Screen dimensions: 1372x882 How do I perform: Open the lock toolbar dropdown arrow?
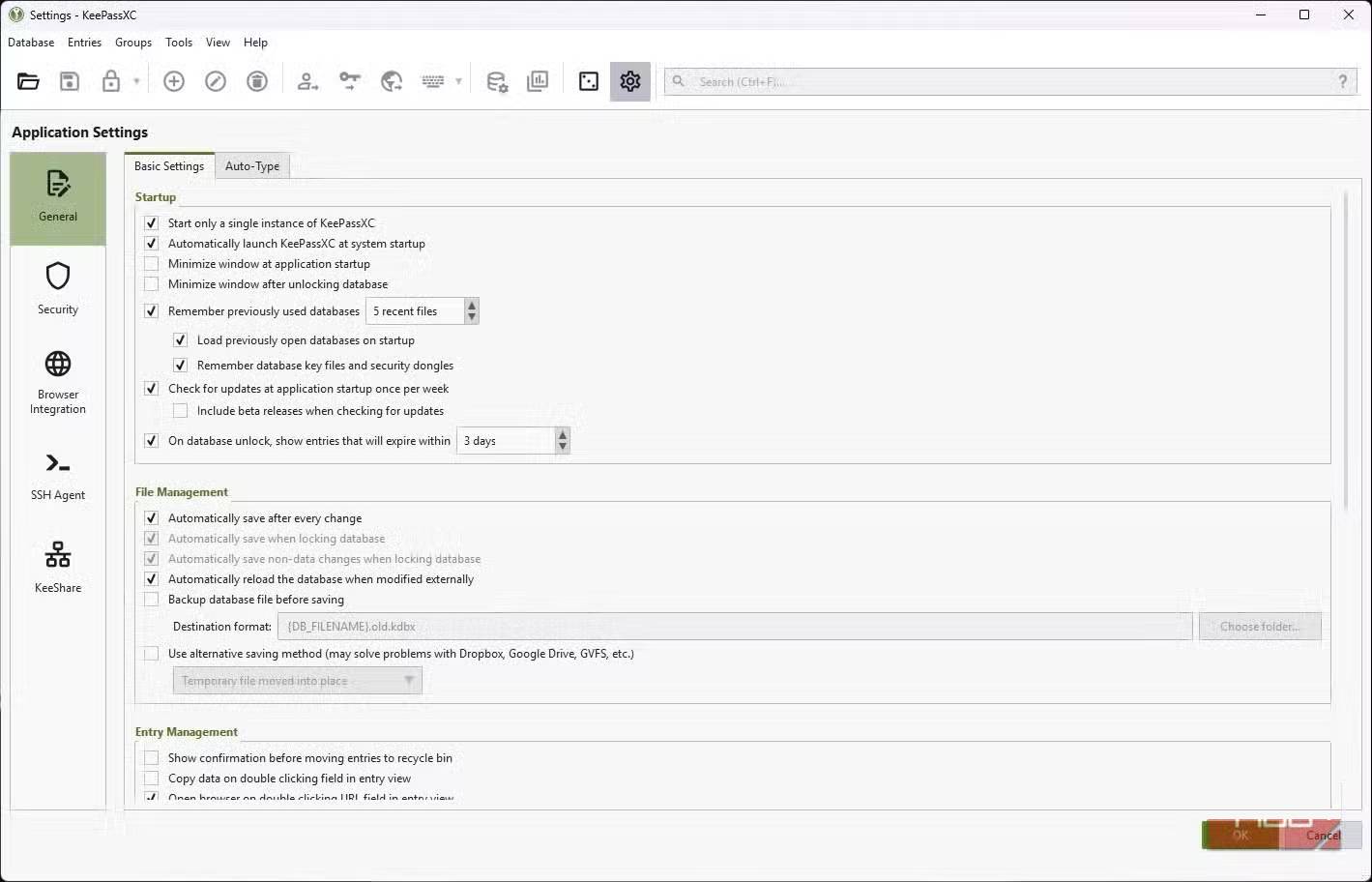pos(136,81)
